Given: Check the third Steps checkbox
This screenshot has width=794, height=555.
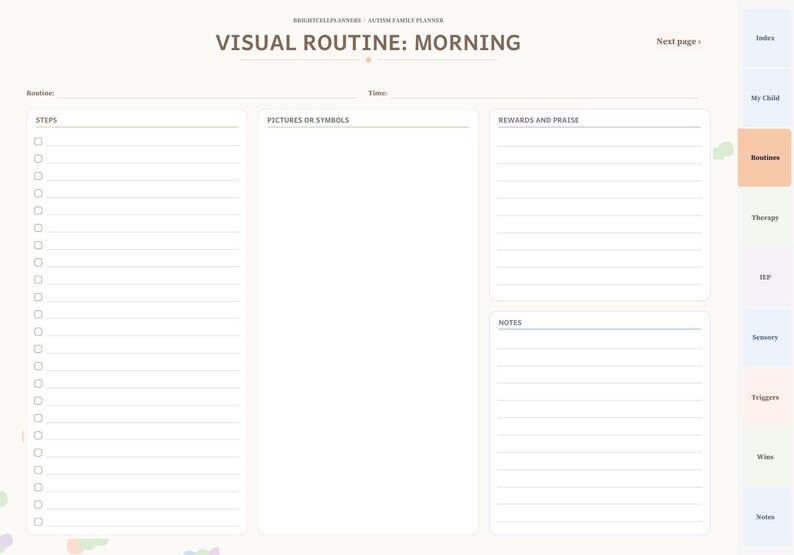Looking at the screenshot, I should coord(38,176).
